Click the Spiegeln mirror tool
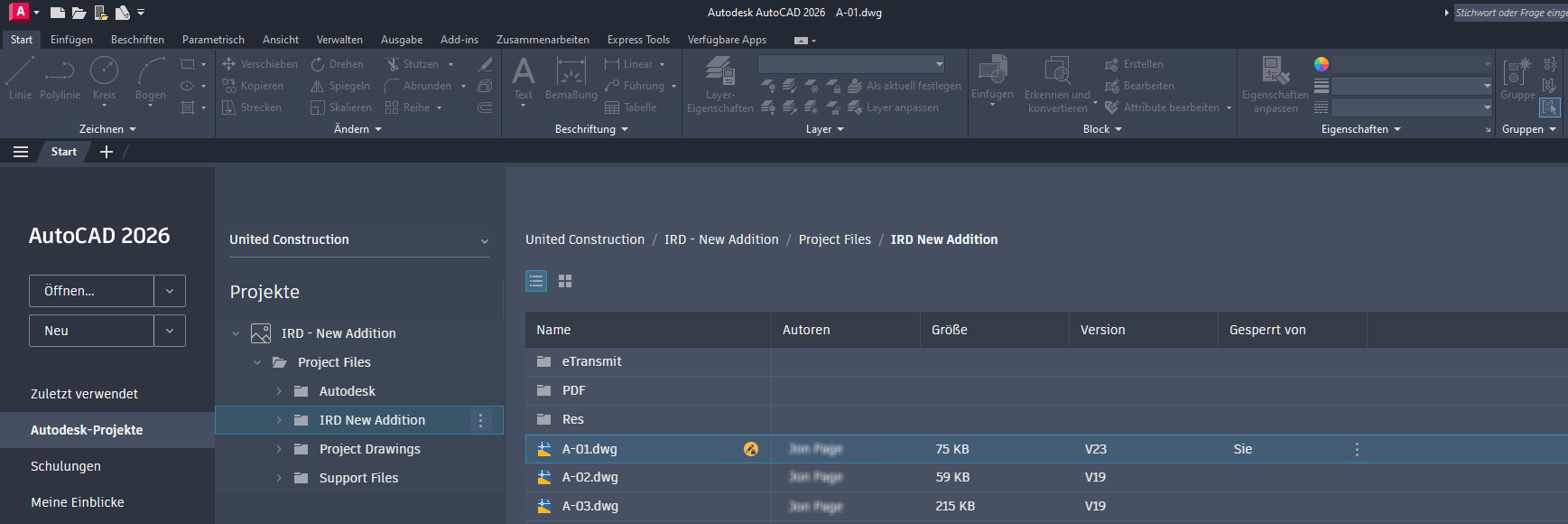Screen dimensions: 1568x524 [340, 86]
